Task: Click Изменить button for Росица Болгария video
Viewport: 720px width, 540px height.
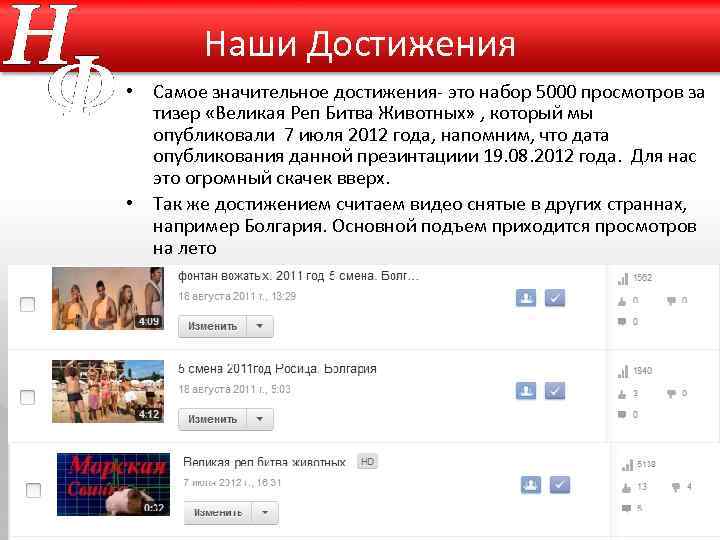Action: [213, 419]
